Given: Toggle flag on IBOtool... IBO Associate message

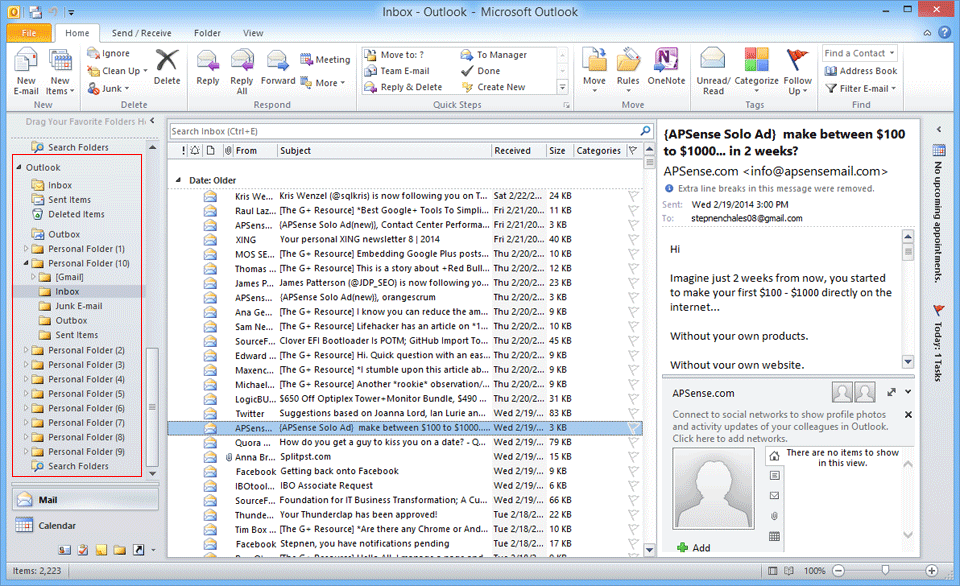Looking at the screenshot, I should (633, 486).
